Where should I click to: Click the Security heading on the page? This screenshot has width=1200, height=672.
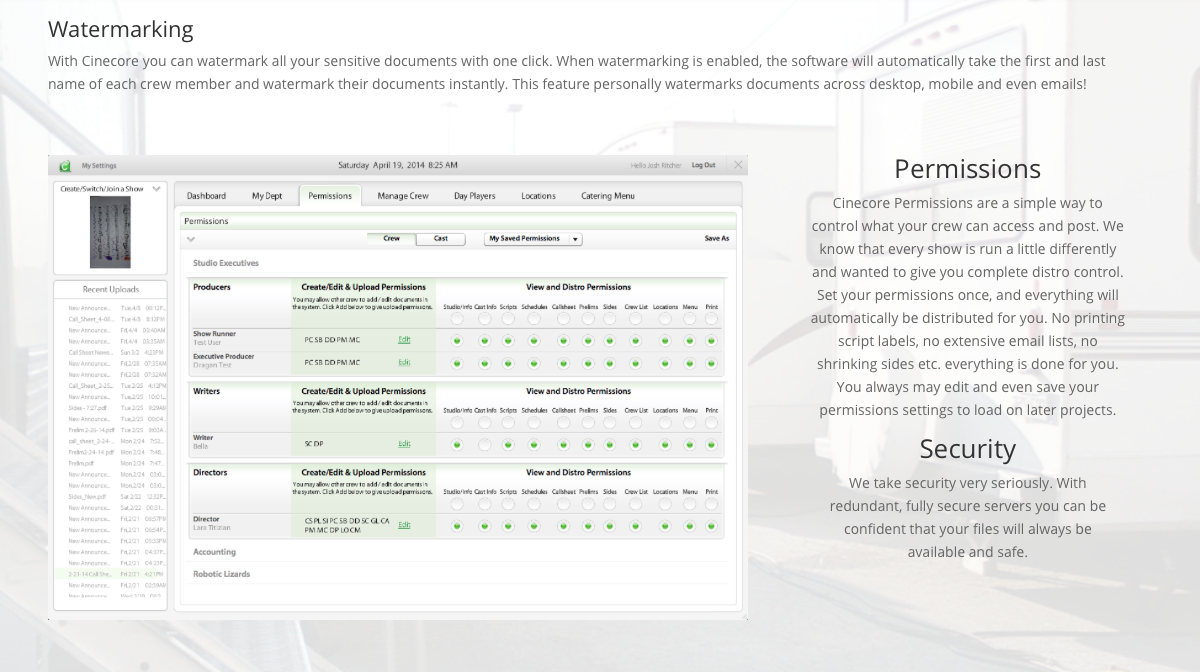[x=967, y=449]
